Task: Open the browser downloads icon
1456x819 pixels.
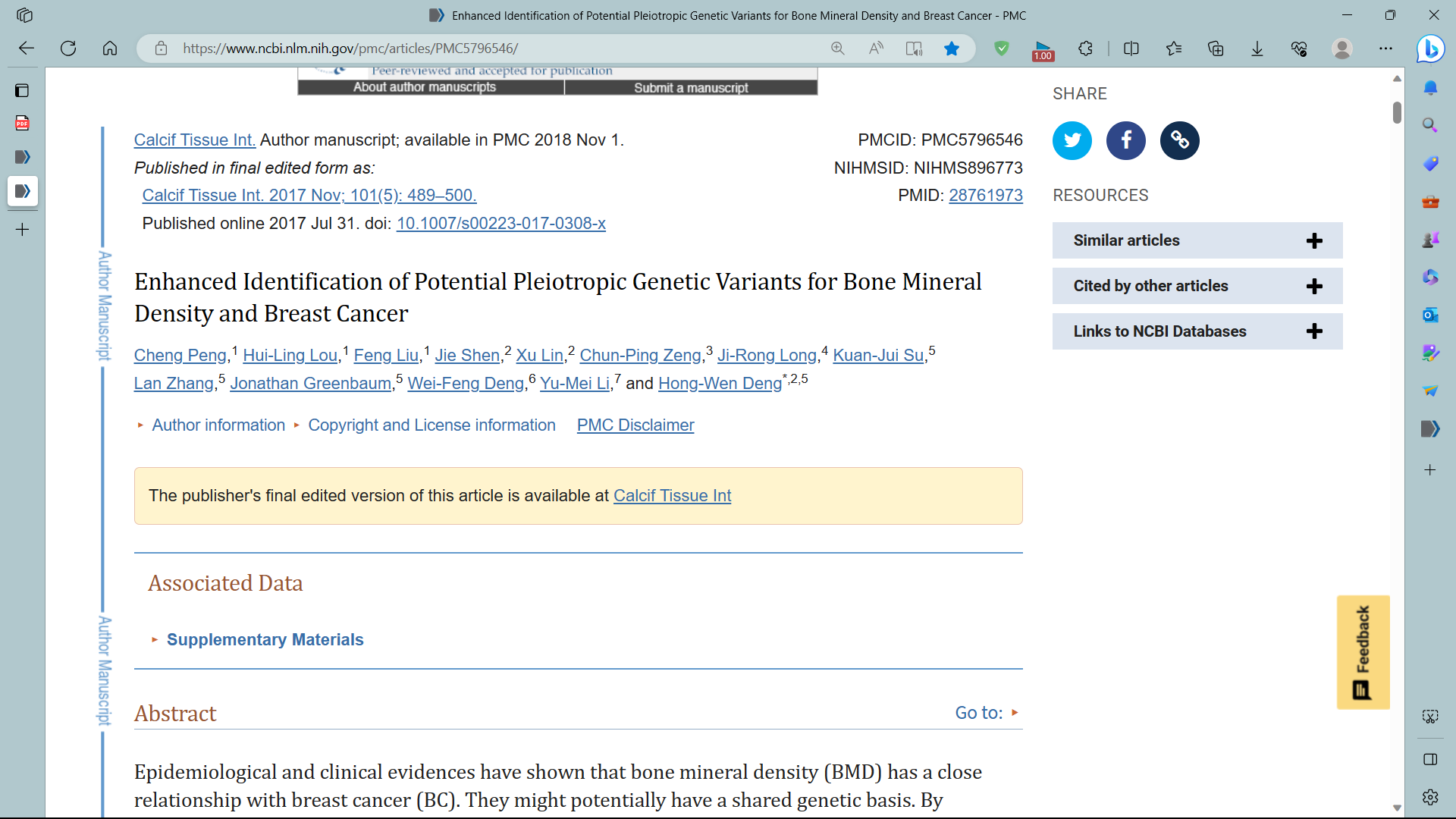Action: click(x=1257, y=49)
